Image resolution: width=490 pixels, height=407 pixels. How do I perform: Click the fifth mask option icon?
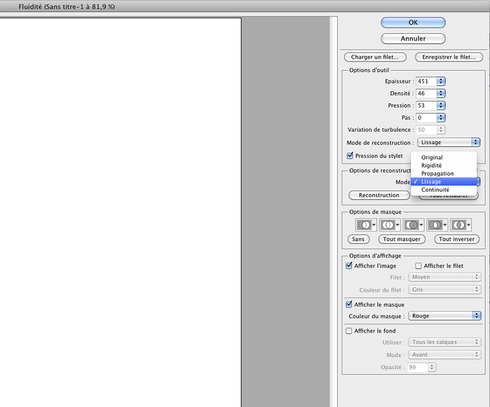[461, 225]
